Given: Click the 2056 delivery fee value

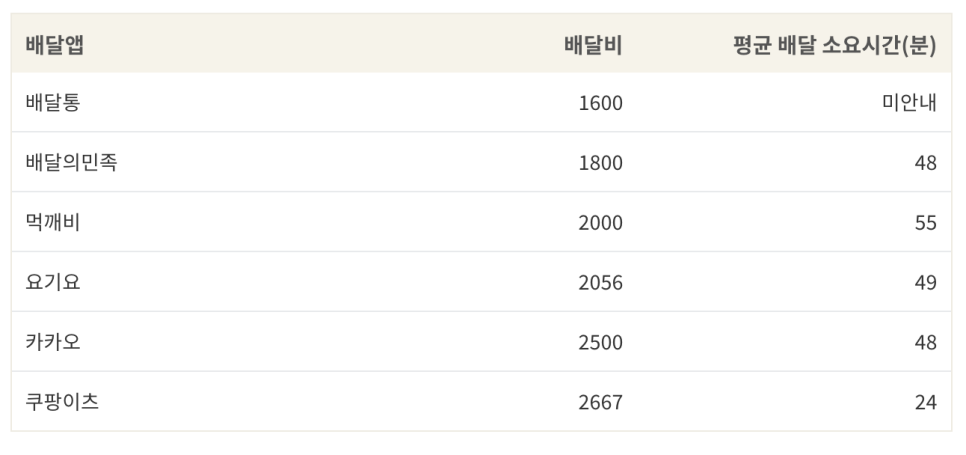Looking at the screenshot, I should point(601,283).
